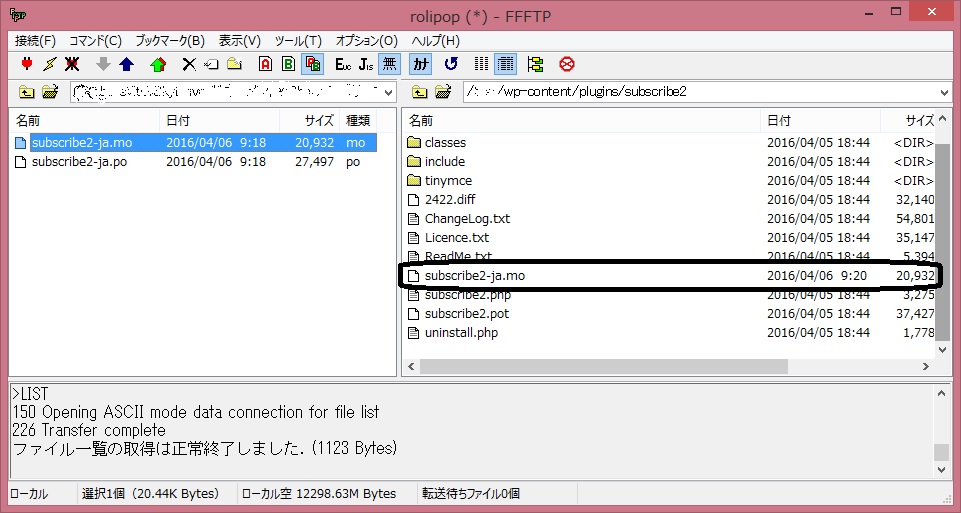The height and width of the screenshot is (513, 961).
Task: Sort local files by 日付 column header
Action: point(180,120)
